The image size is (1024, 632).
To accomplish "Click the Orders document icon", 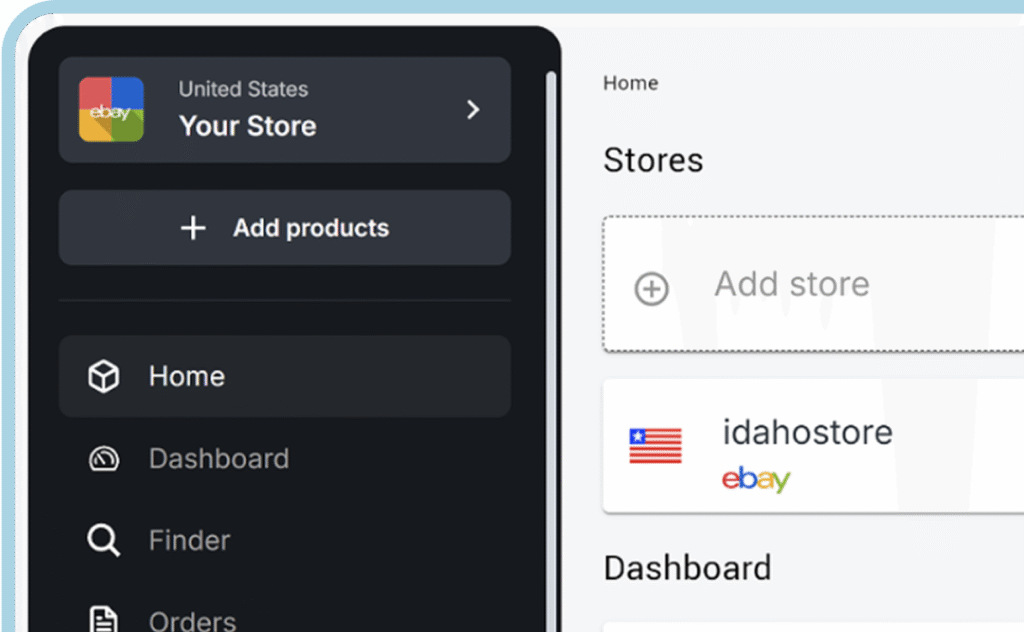I will point(103,620).
